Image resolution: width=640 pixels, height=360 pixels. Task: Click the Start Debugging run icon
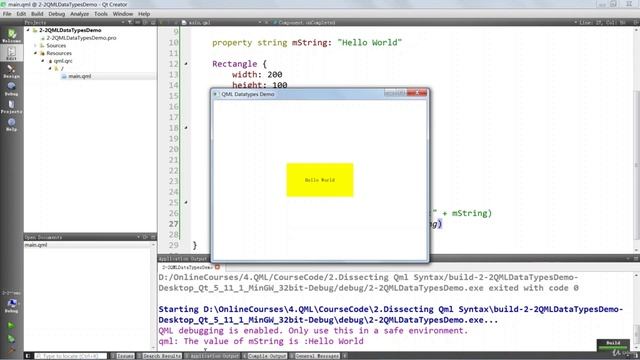[11, 338]
